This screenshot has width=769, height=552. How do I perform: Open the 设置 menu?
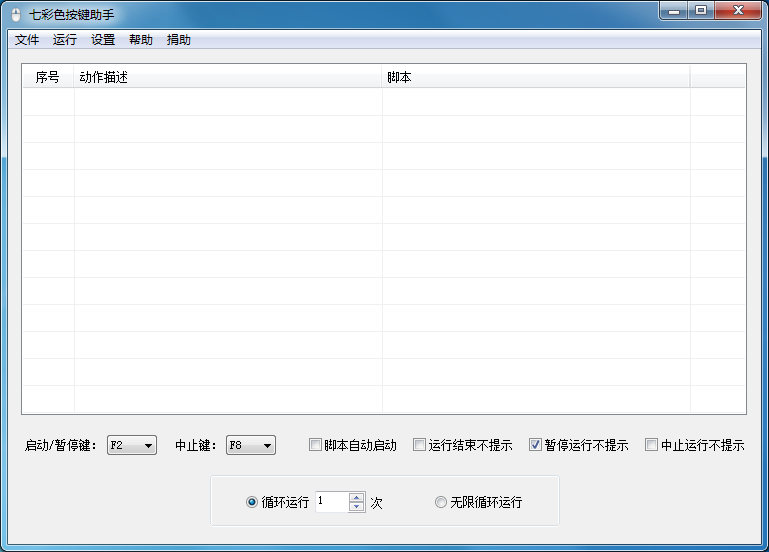point(103,40)
